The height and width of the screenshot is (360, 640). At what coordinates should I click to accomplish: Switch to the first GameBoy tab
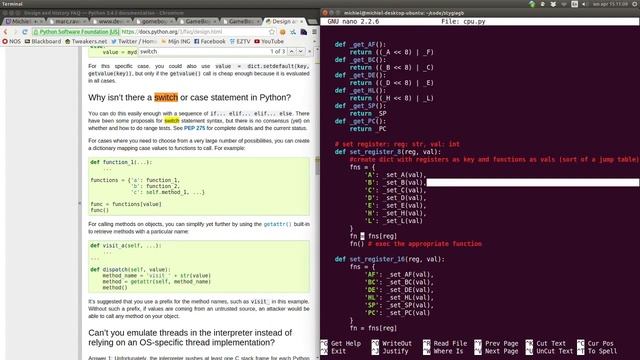198,21
